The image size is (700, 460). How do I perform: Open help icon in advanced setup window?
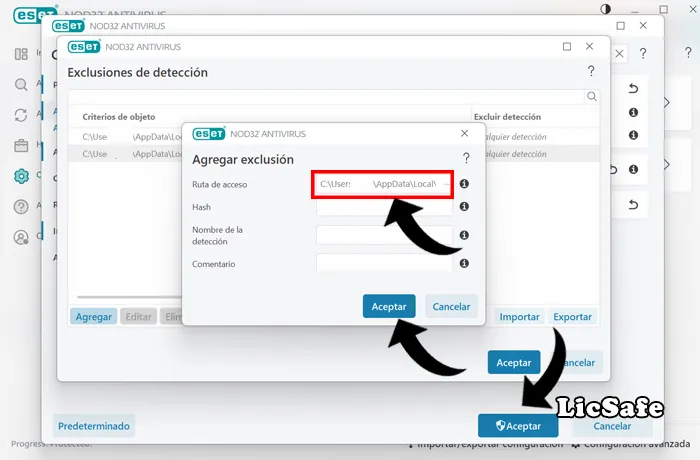click(643, 54)
